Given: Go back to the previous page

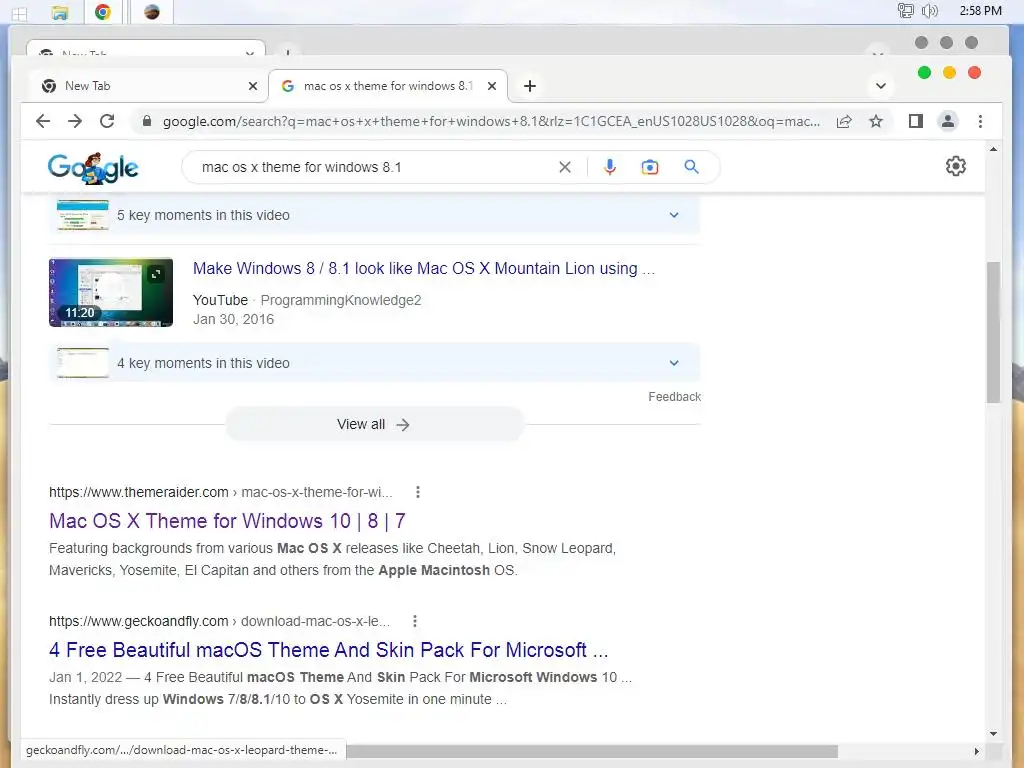Looking at the screenshot, I should tap(43, 121).
